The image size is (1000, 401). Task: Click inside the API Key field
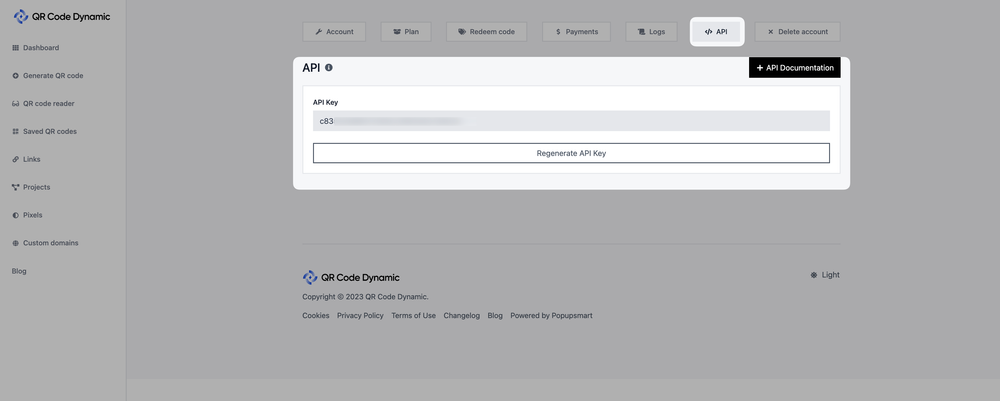click(x=571, y=121)
